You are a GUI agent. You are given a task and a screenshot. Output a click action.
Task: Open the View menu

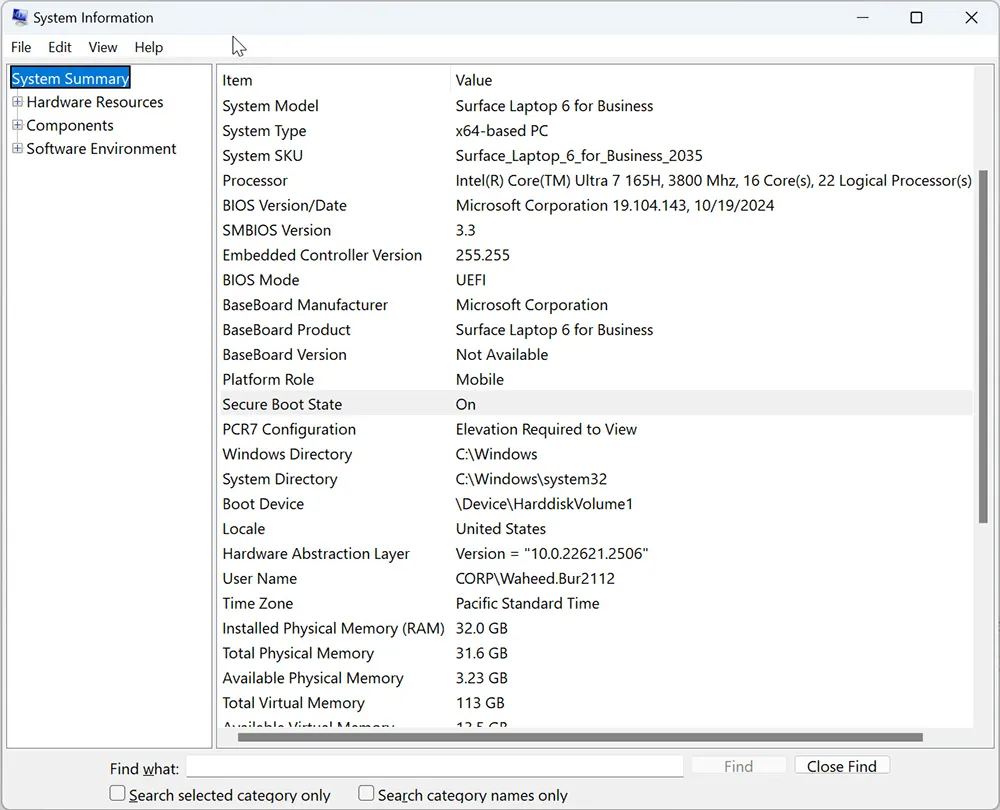(102, 47)
